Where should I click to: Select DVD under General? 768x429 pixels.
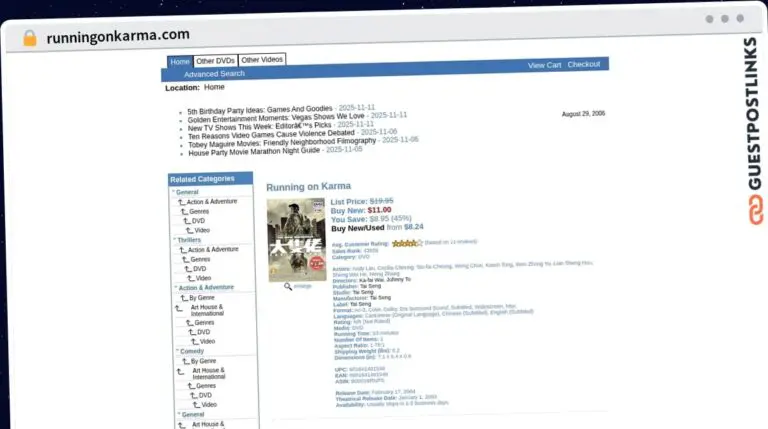[x=198, y=221]
